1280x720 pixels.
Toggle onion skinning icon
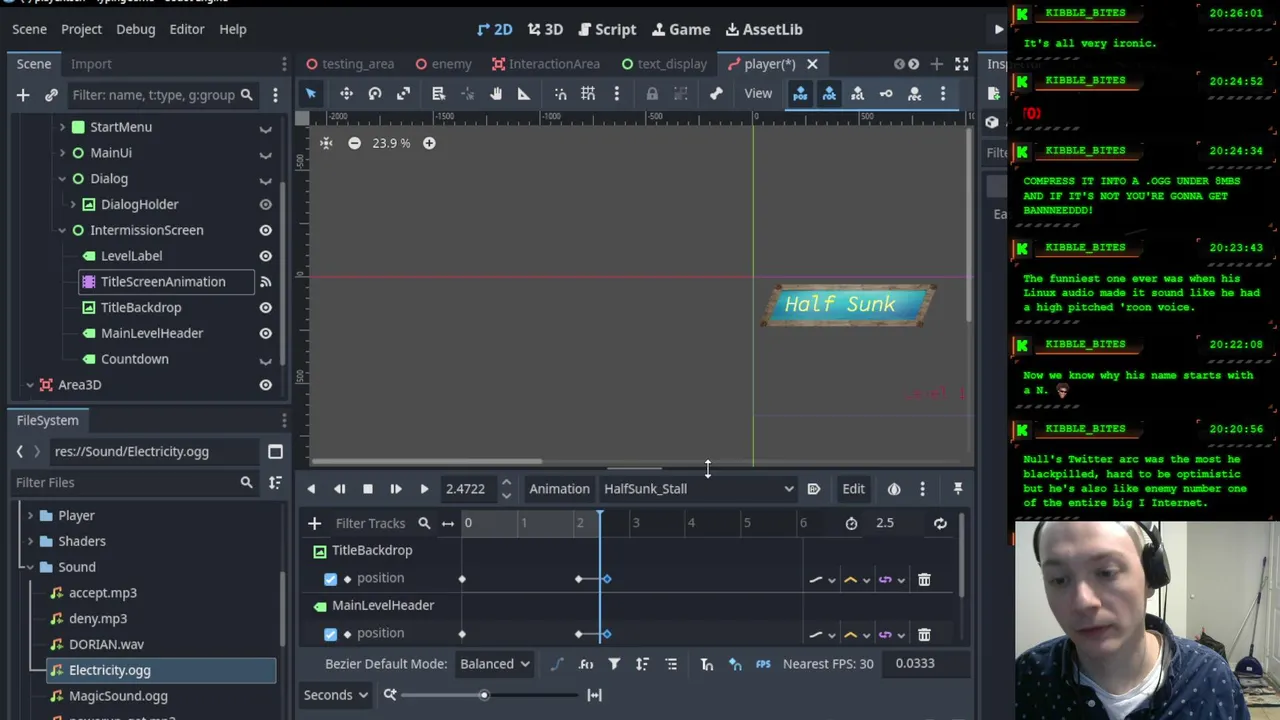point(894,489)
